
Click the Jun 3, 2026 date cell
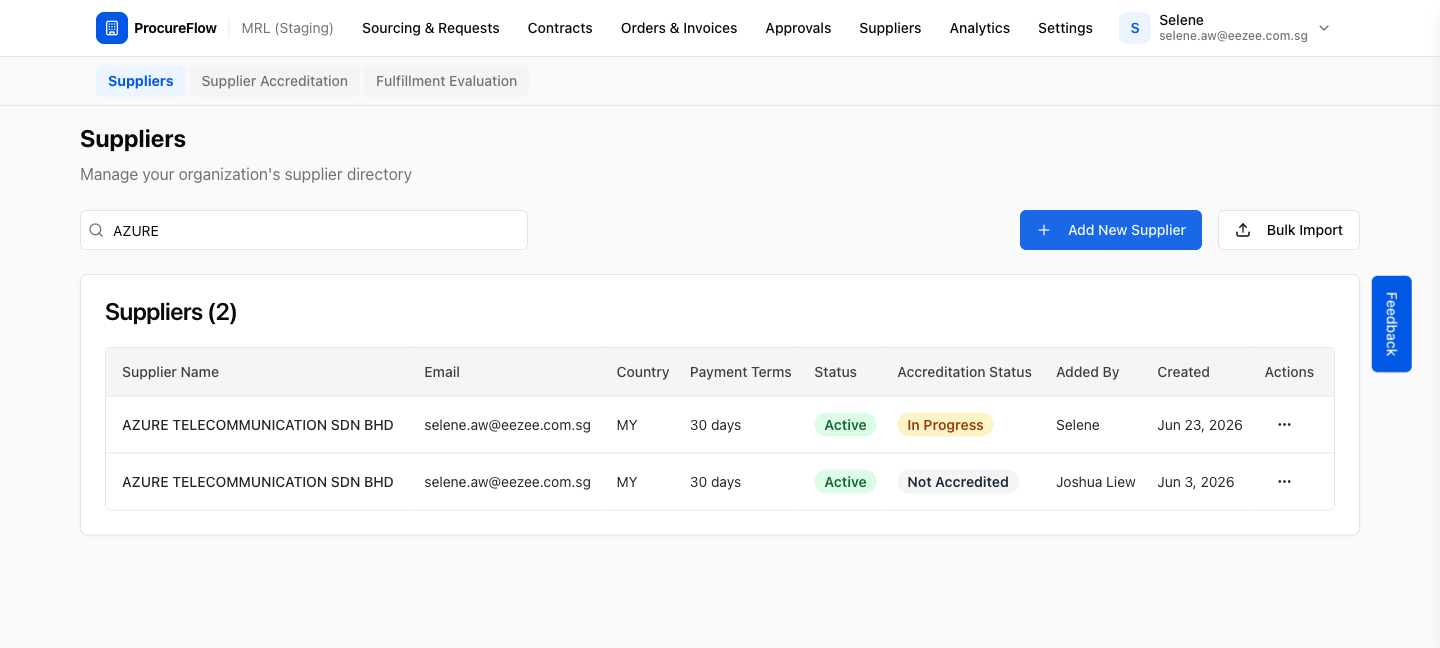click(1196, 482)
